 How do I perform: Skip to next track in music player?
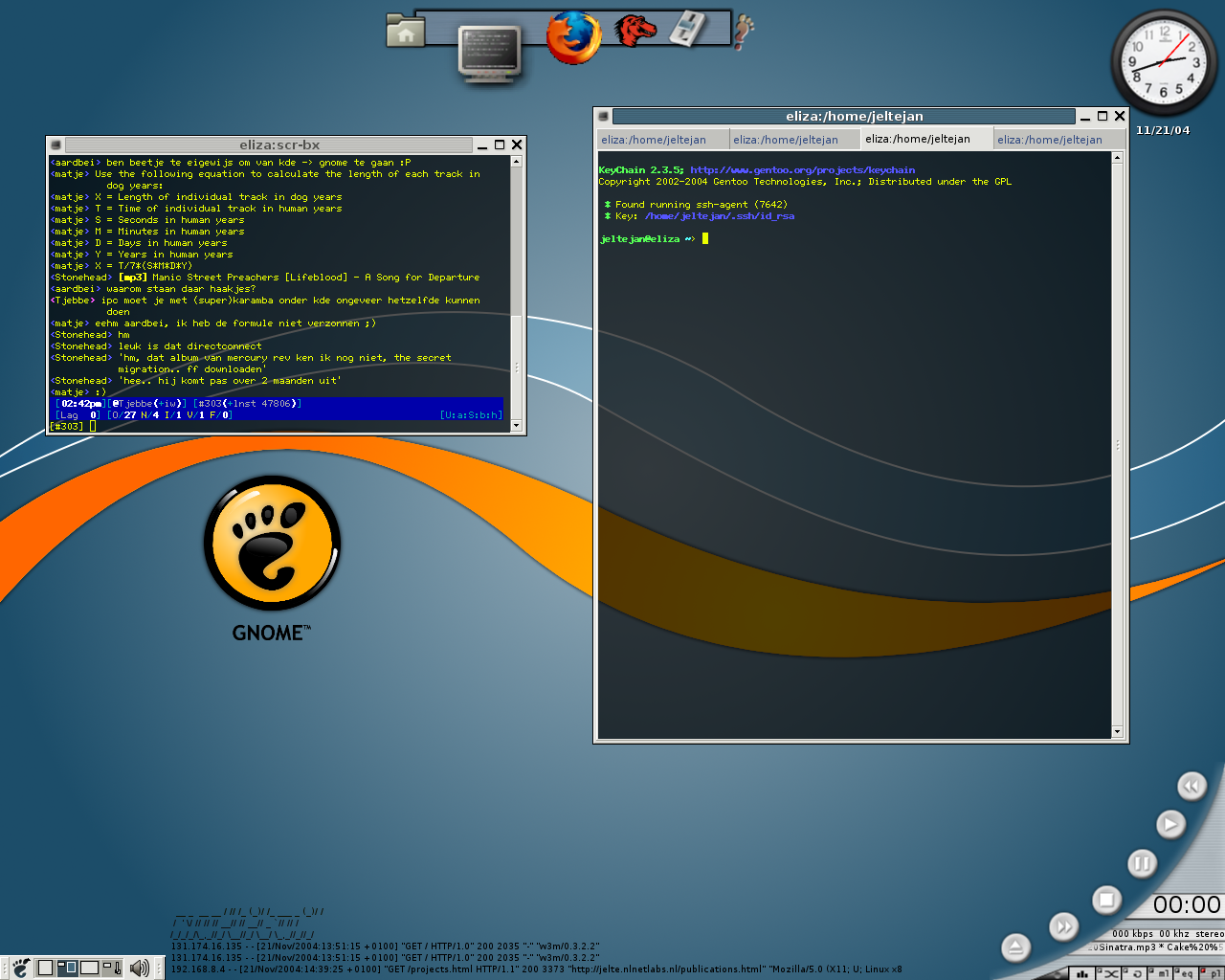point(1064,926)
